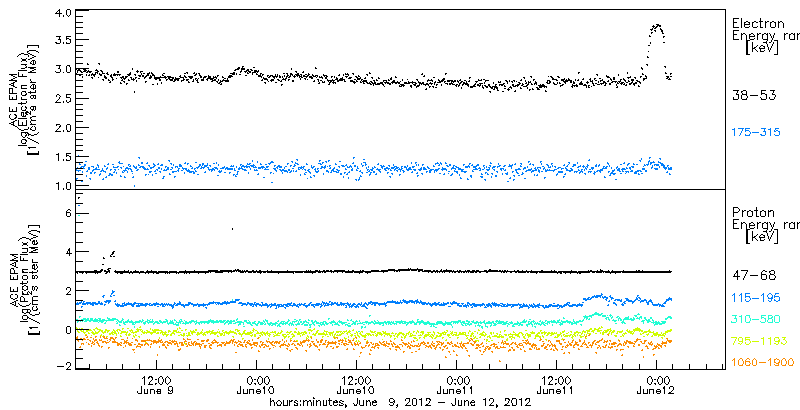The height and width of the screenshot is (410, 800).
Task: Click the 6 tick label on the proton axis
Action: 68,213
